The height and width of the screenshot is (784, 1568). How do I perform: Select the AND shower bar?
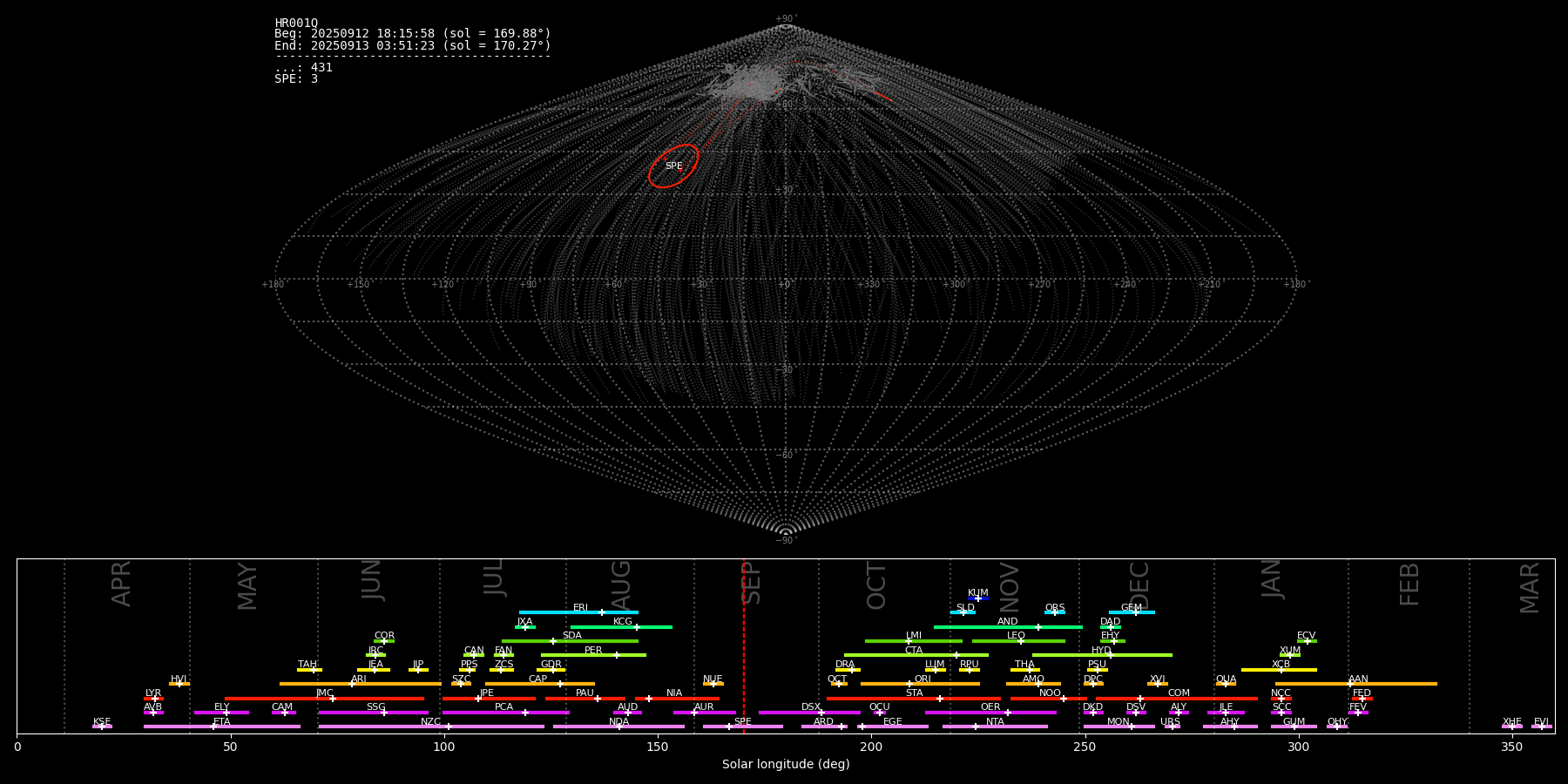click(1008, 626)
